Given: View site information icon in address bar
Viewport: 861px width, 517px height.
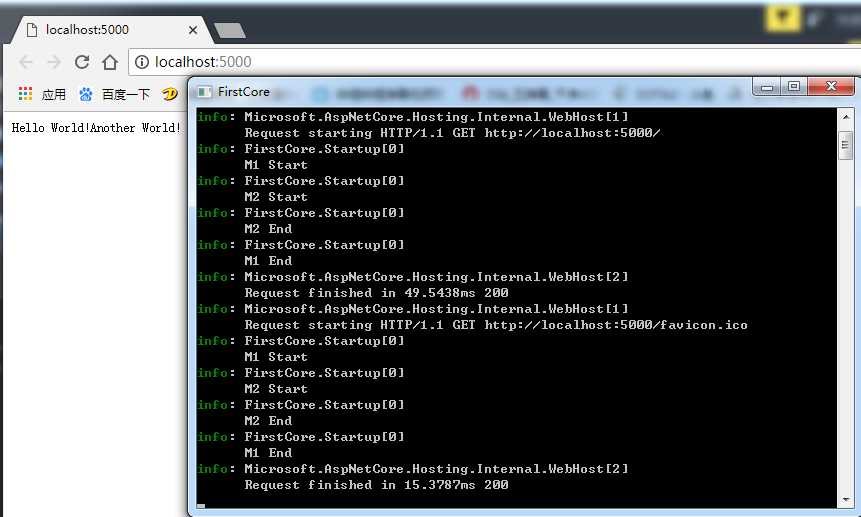Looking at the screenshot, I should click(142, 62).
